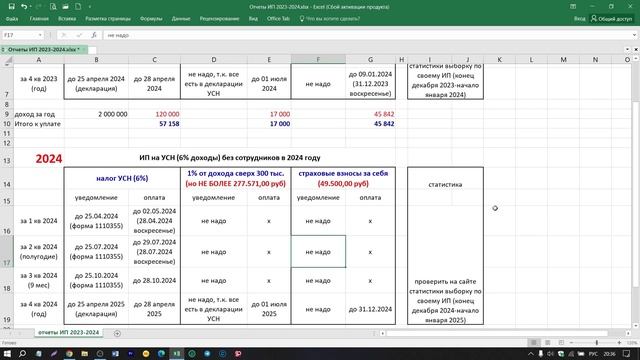Switch to Page Layout view in status bar
The image size is (640, 360).
[x=548, y=342]
